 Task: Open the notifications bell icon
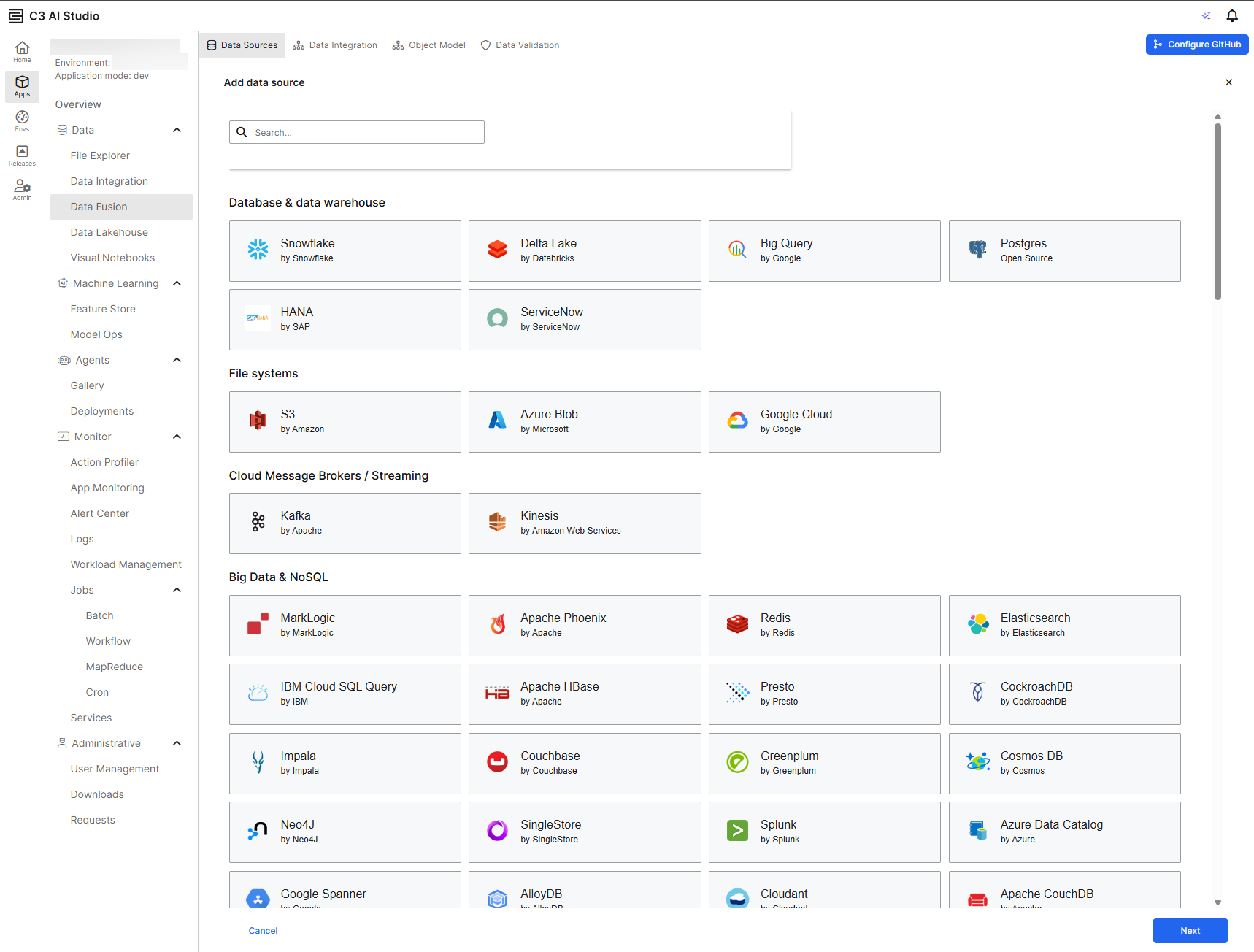pos(1232,15)
